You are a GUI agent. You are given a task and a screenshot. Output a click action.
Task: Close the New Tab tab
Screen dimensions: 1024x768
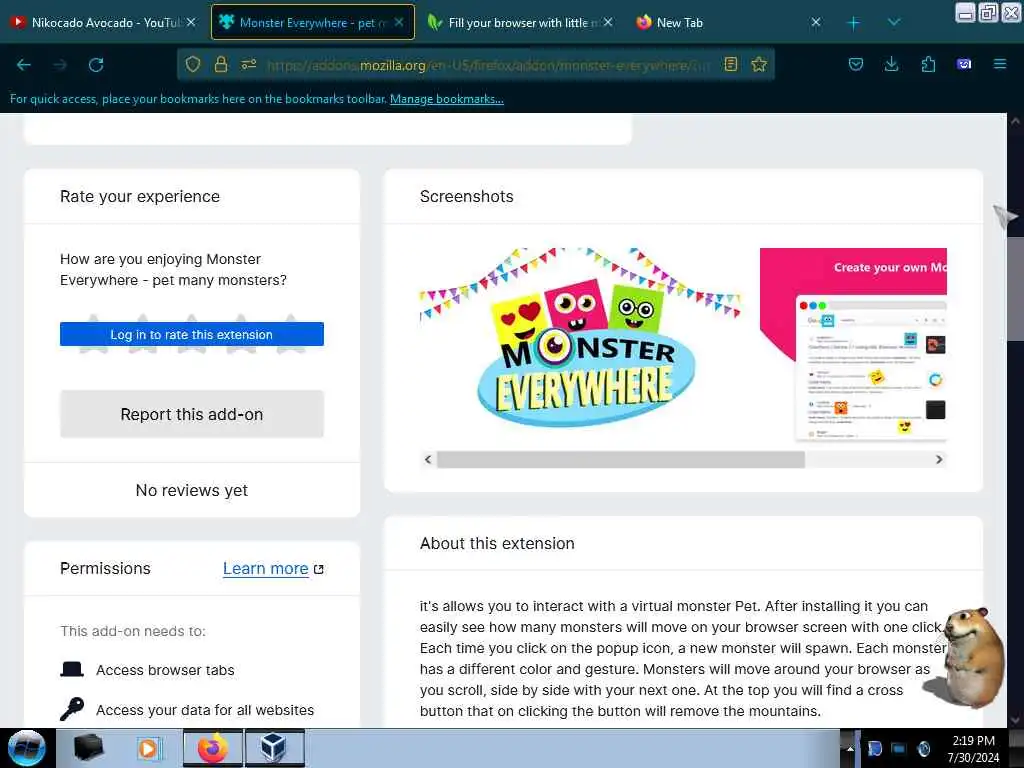(816, 22)
